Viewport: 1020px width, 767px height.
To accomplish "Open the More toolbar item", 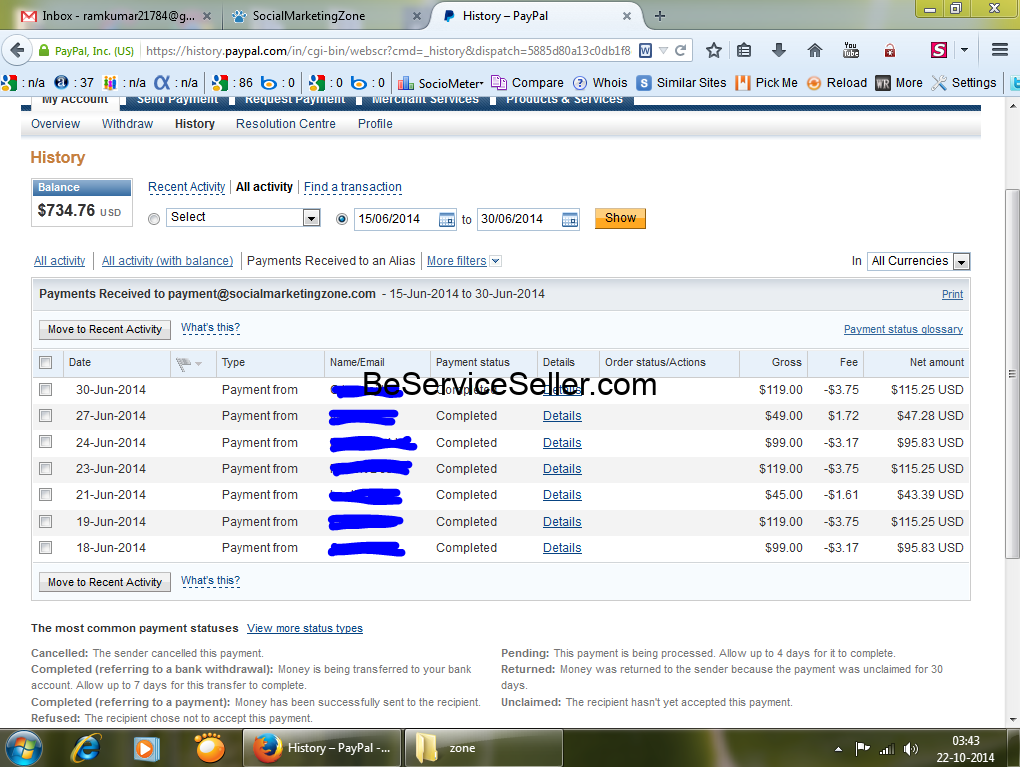I will (x=899, y=83).
